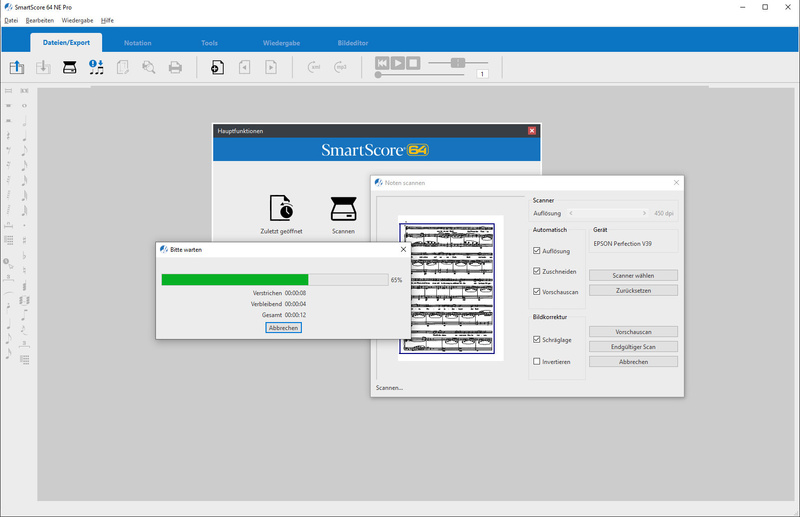The image size is (800, 517).
Task: Click the green scan progress bar
Action: pyautogui.click(x=235, y=280)
